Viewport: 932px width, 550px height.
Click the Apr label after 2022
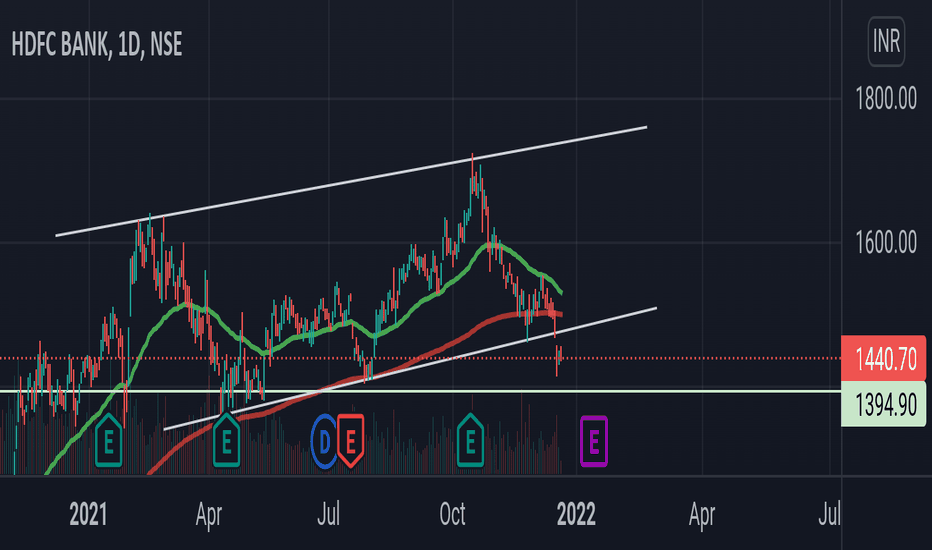coord(702,515)
